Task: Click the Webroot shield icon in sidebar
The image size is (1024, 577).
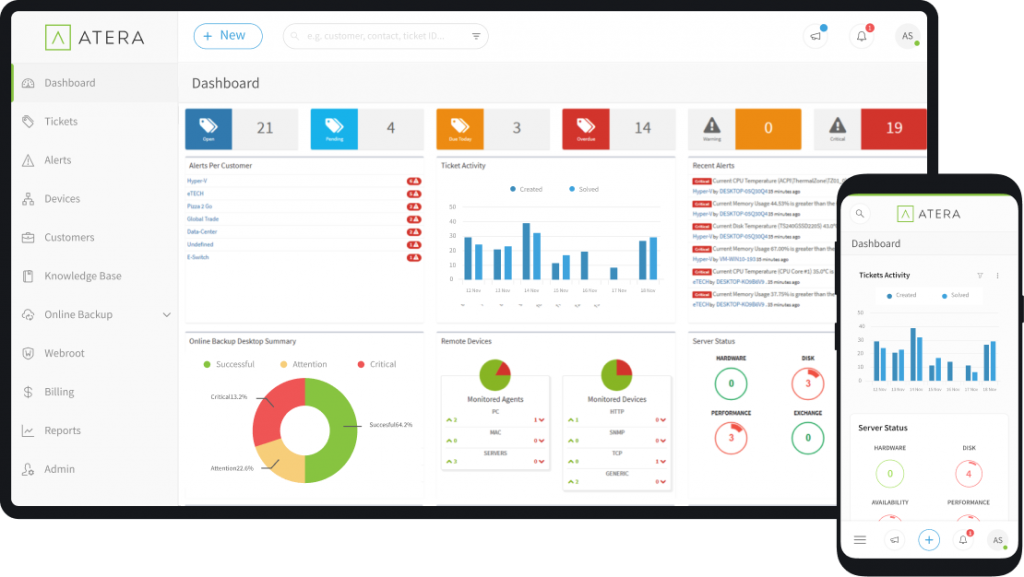Action: (x=28, y=353)
